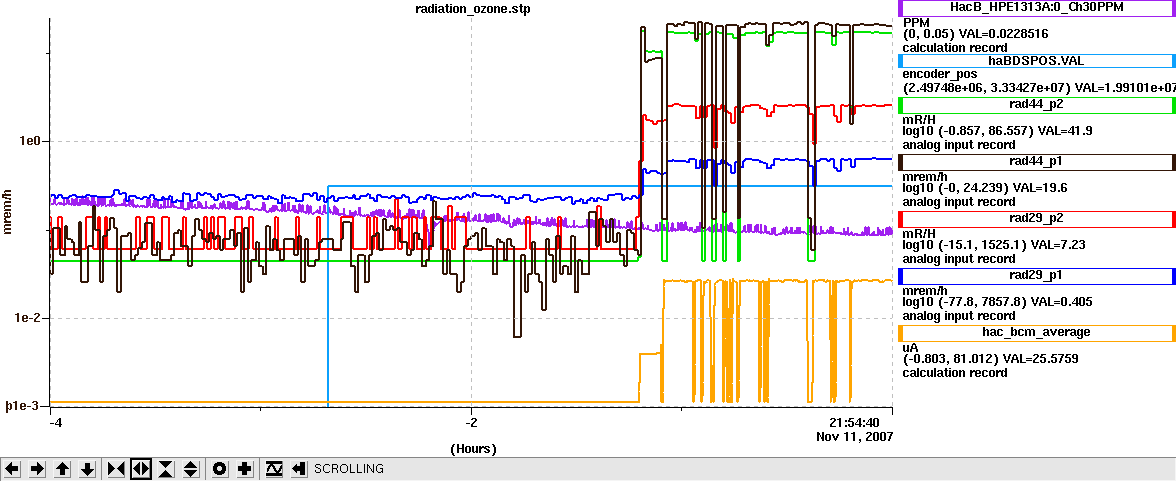Click the 'Nov 11, 2007' date label
Image resolution: width=1176 pixels, height=481 pixels.
tap(854, 436)
